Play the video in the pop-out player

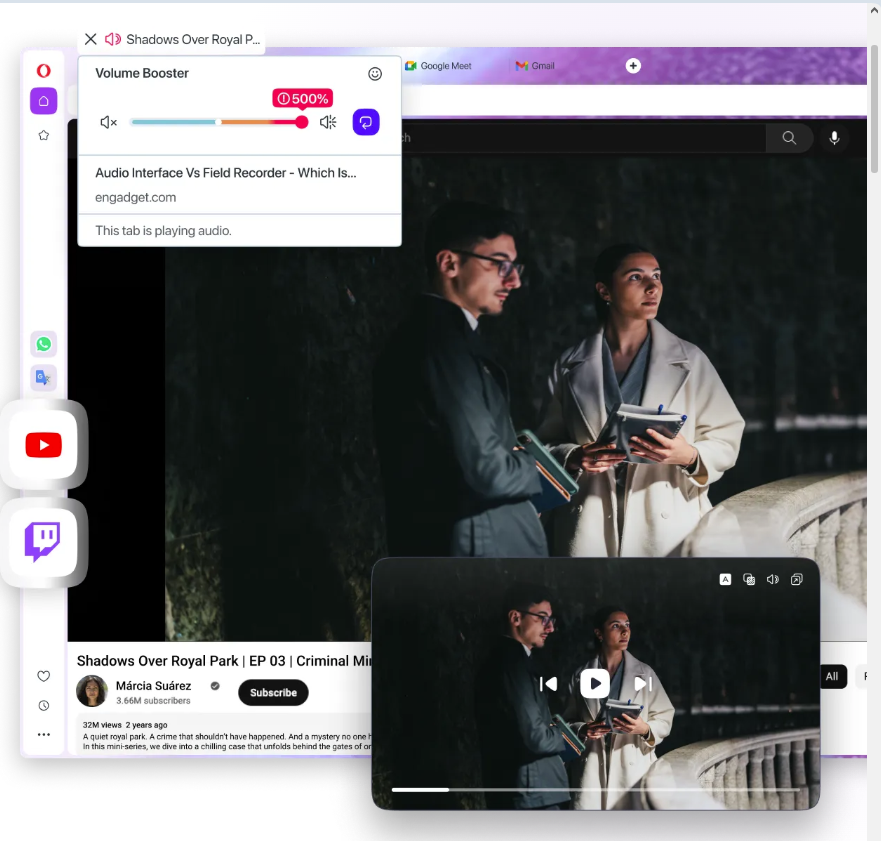595,684
